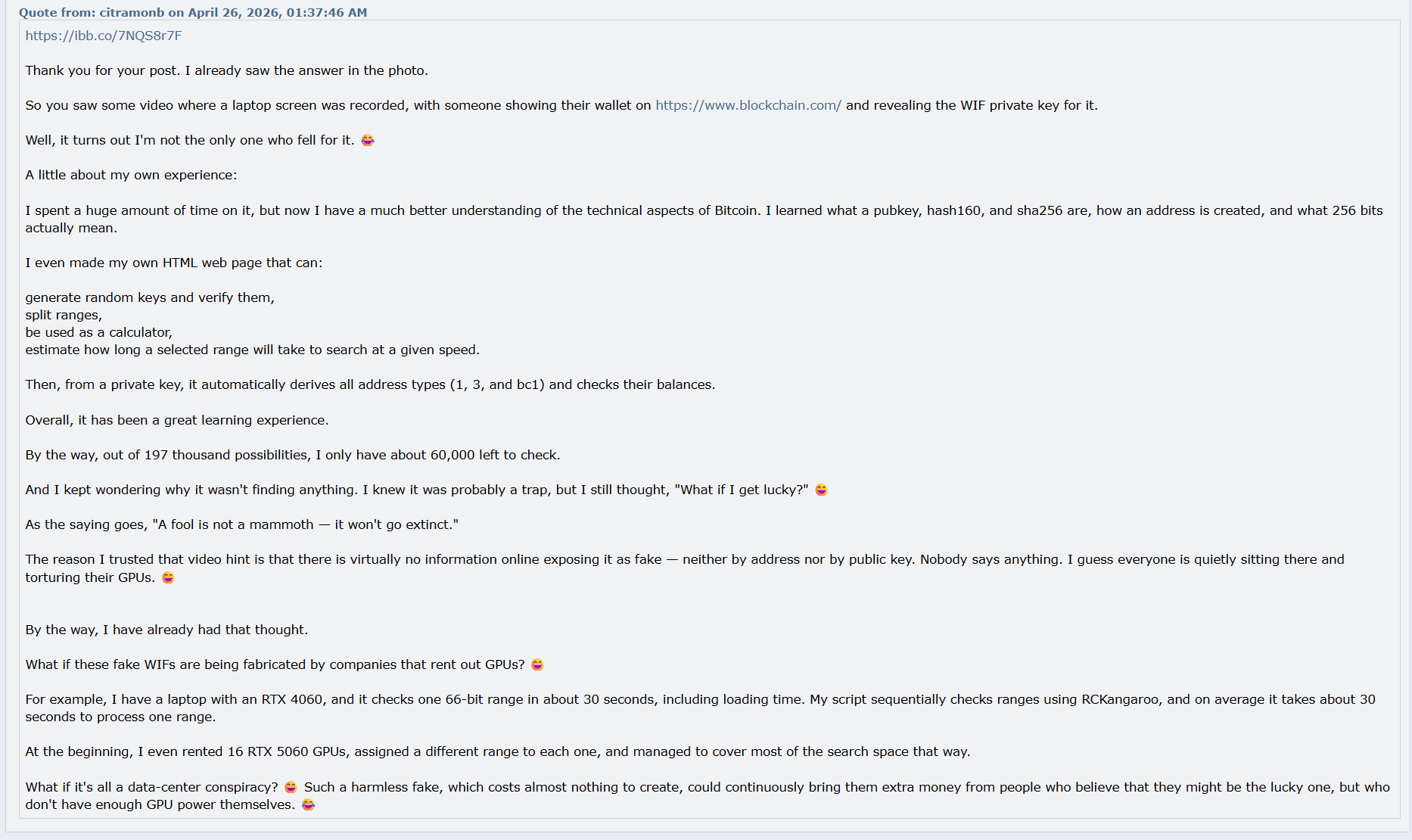Click the emoji after "fell for it."
The width and height of the screenshot is (1412, 840).
368,140
